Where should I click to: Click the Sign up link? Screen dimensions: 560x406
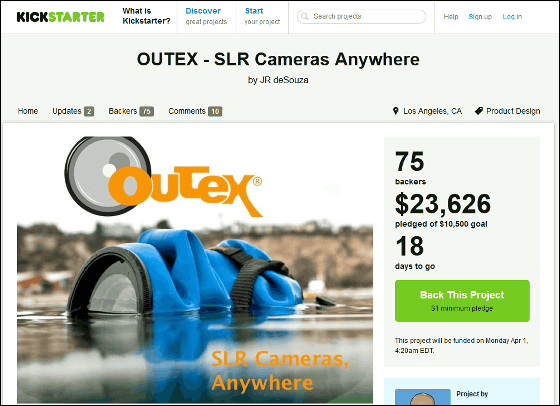pos(480,16)
